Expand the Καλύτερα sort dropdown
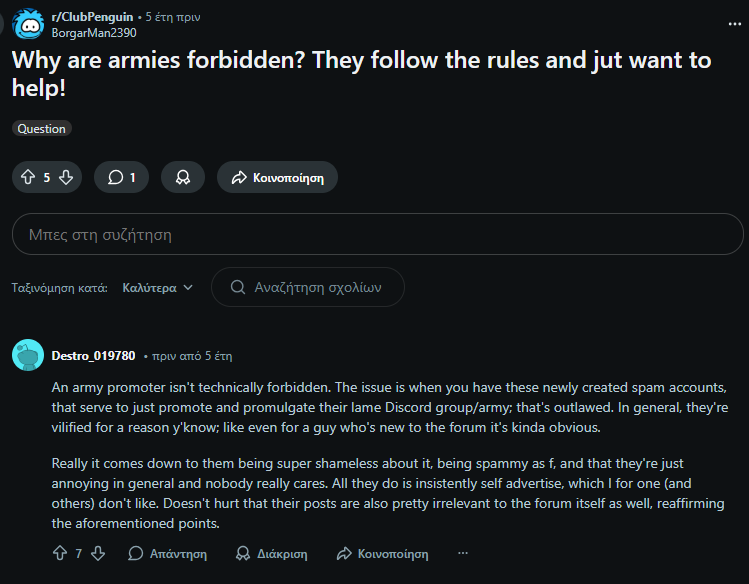The width and height of the screenshot is (749, 584). click(158, 287)
